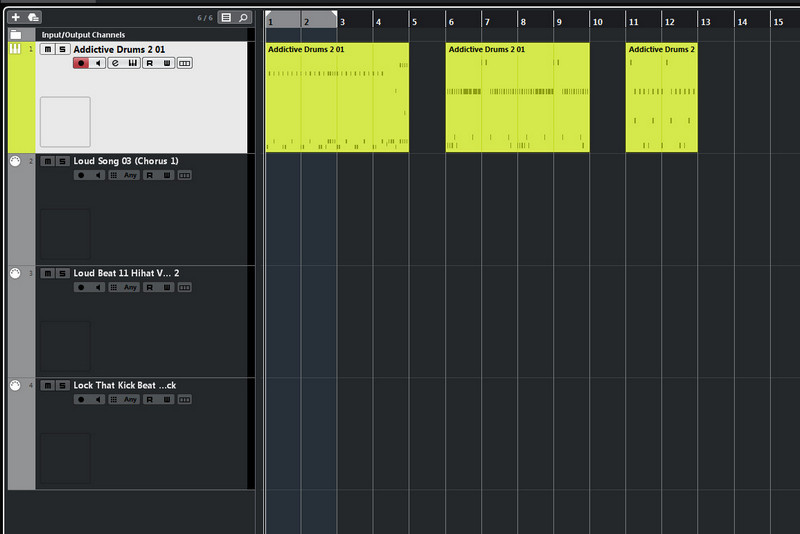Select the Lock That Kick Beat ...ck track name
Screen dimensions: 800x534
(124, 386)
